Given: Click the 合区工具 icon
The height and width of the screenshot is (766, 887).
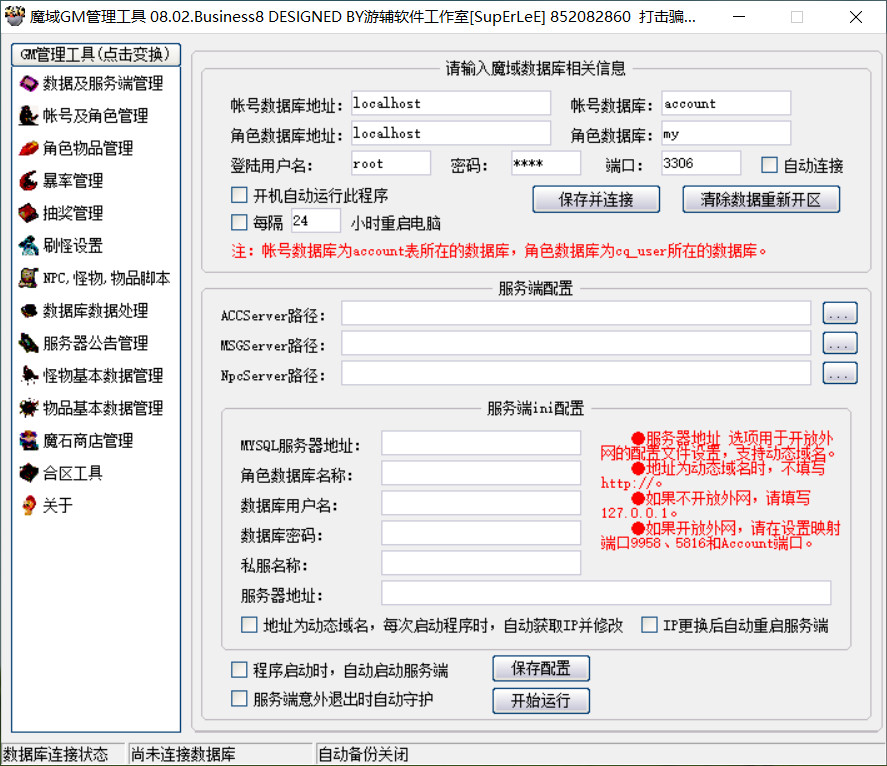Looking at the screenshot, I should [x=28, y=473].
